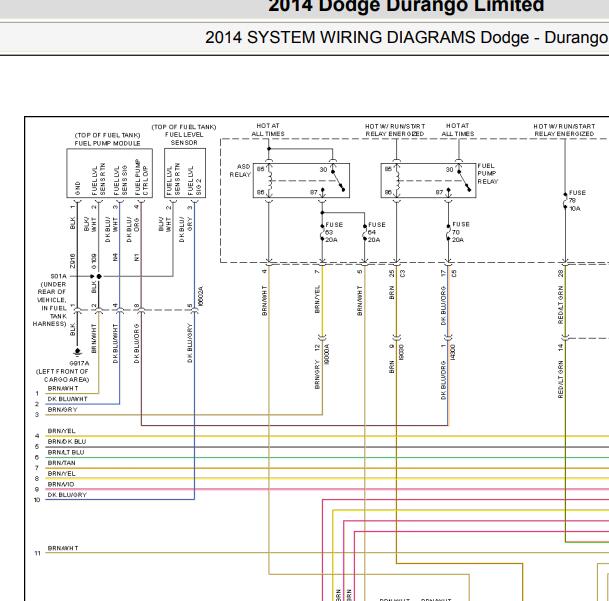The width and height of the screenshot is (609, 601).
Task: Click wire 6 label BRN/LT BLU
Action: coord(66,453)
